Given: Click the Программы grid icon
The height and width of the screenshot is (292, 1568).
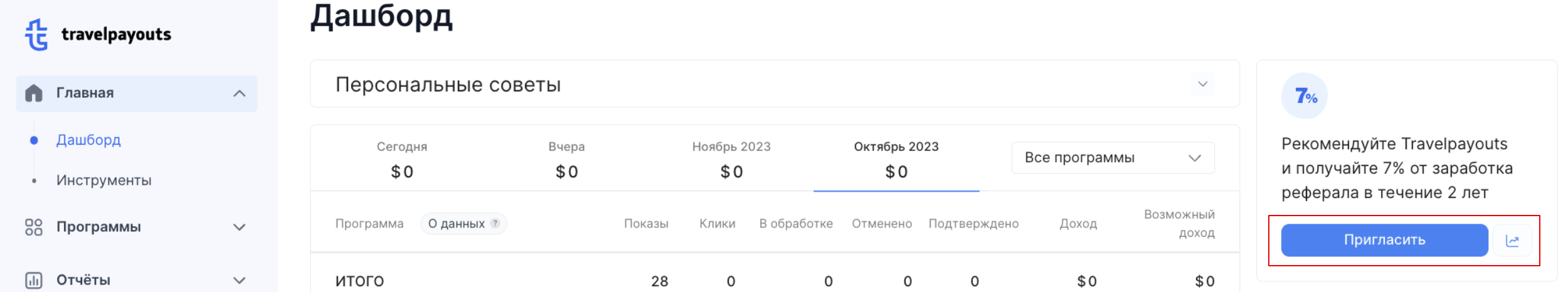Looking at the screenshot, I should click(34, 227).
